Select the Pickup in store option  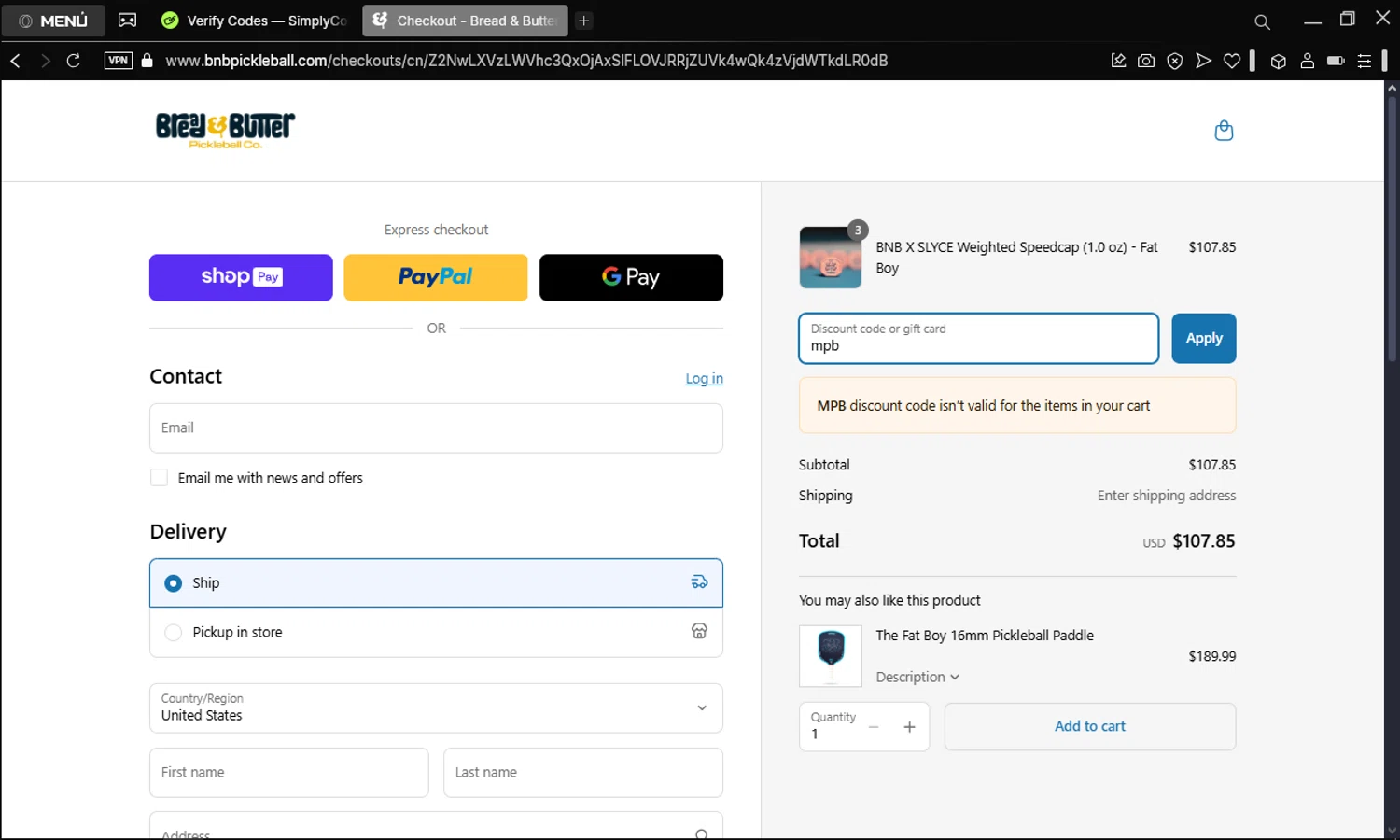[436, 632]
